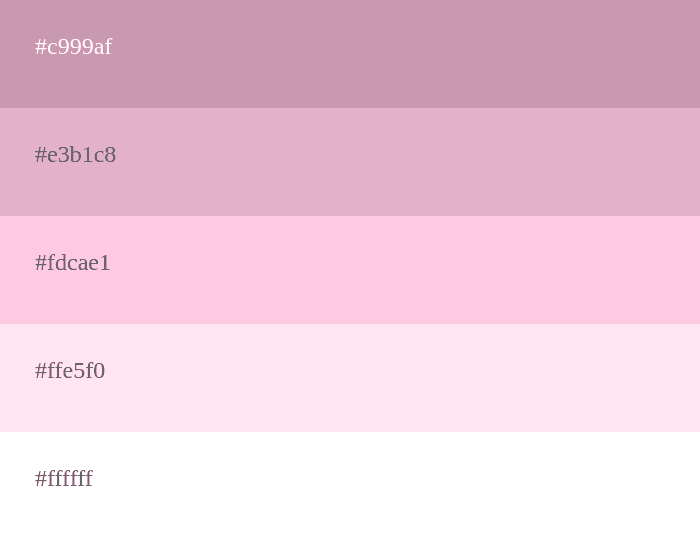Choose the white-labeled mauve hex code
This screenshot has height=540, width=700.
coord(73,47)
